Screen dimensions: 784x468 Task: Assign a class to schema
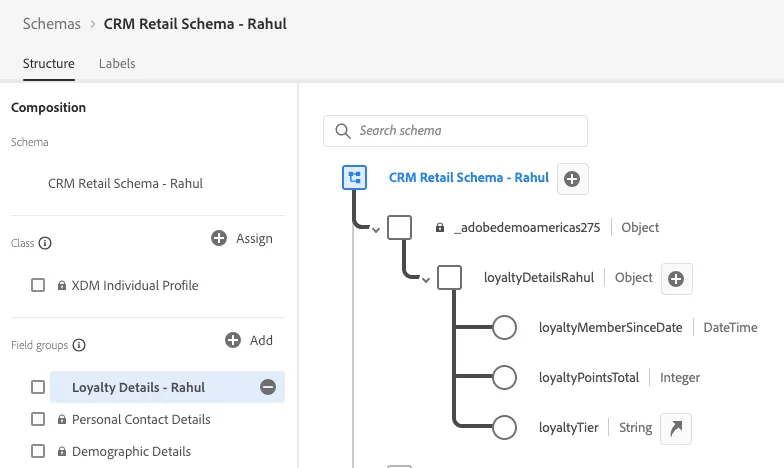tap(242, 238)
